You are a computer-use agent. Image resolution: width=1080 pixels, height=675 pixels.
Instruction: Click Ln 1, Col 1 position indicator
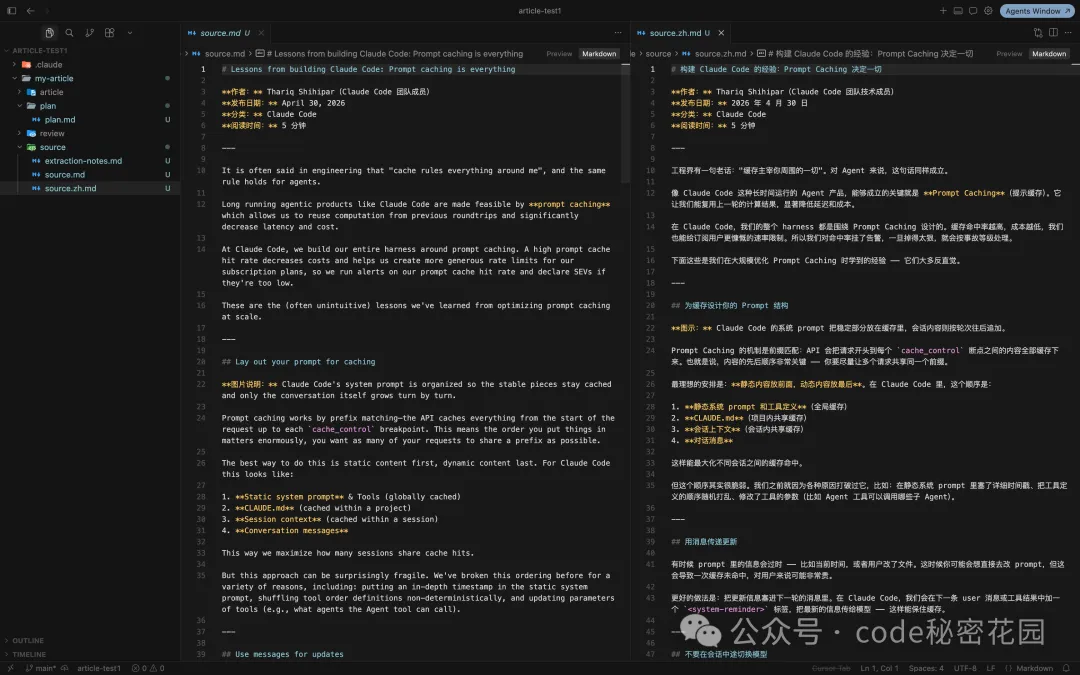[879, 668]
